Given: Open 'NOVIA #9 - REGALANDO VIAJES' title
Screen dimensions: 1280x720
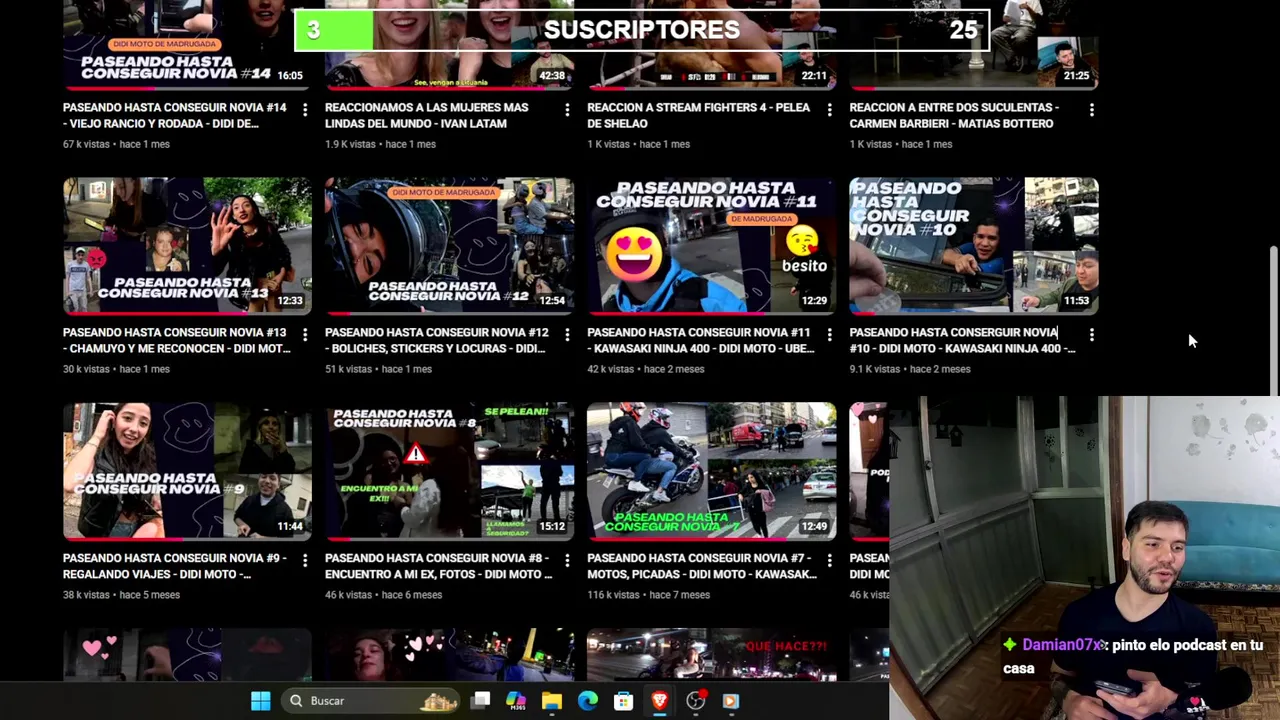Looking at the screenshot, I should pos(174,566).
